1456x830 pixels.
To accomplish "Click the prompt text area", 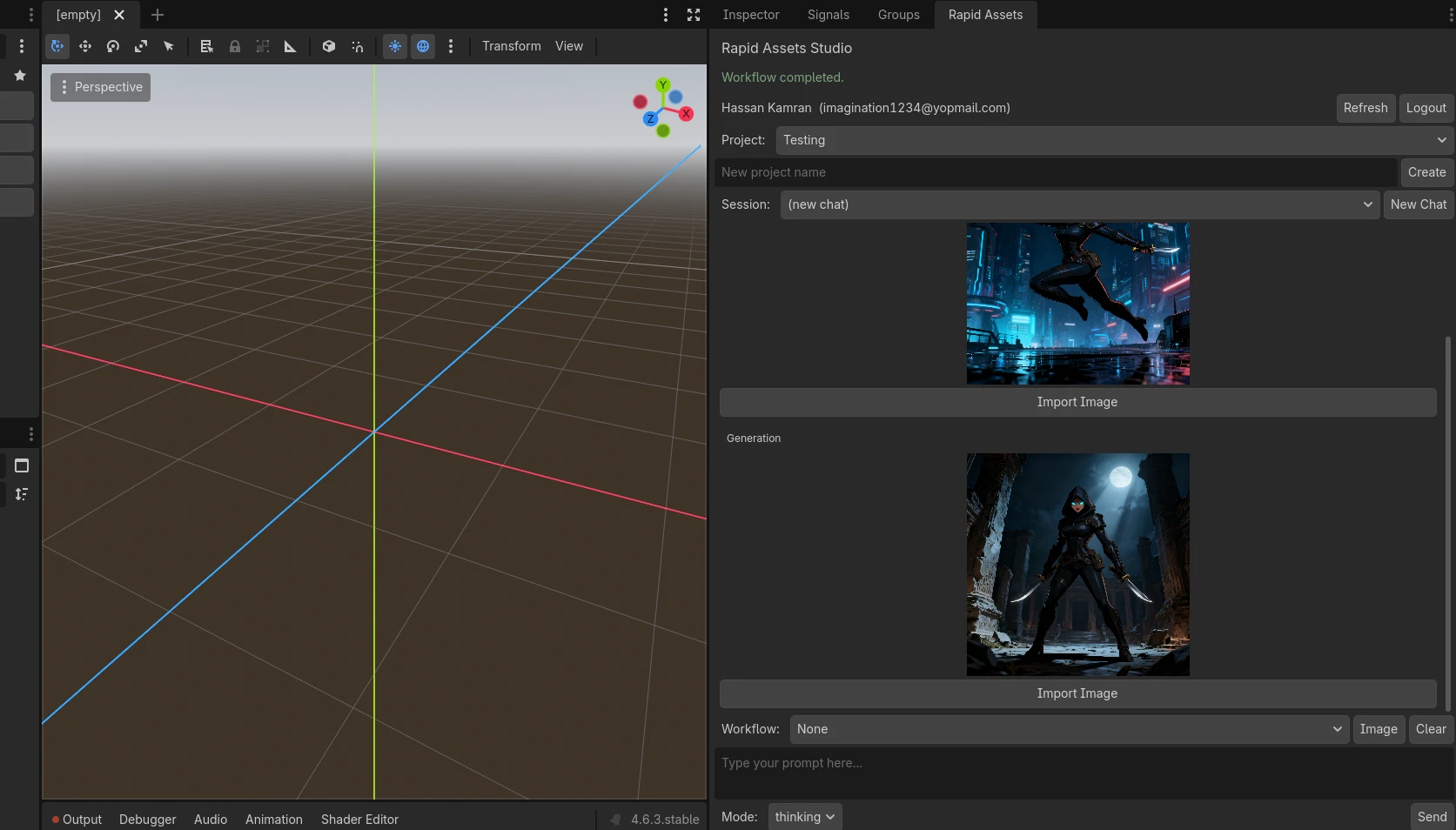I will coord(1084,773).
